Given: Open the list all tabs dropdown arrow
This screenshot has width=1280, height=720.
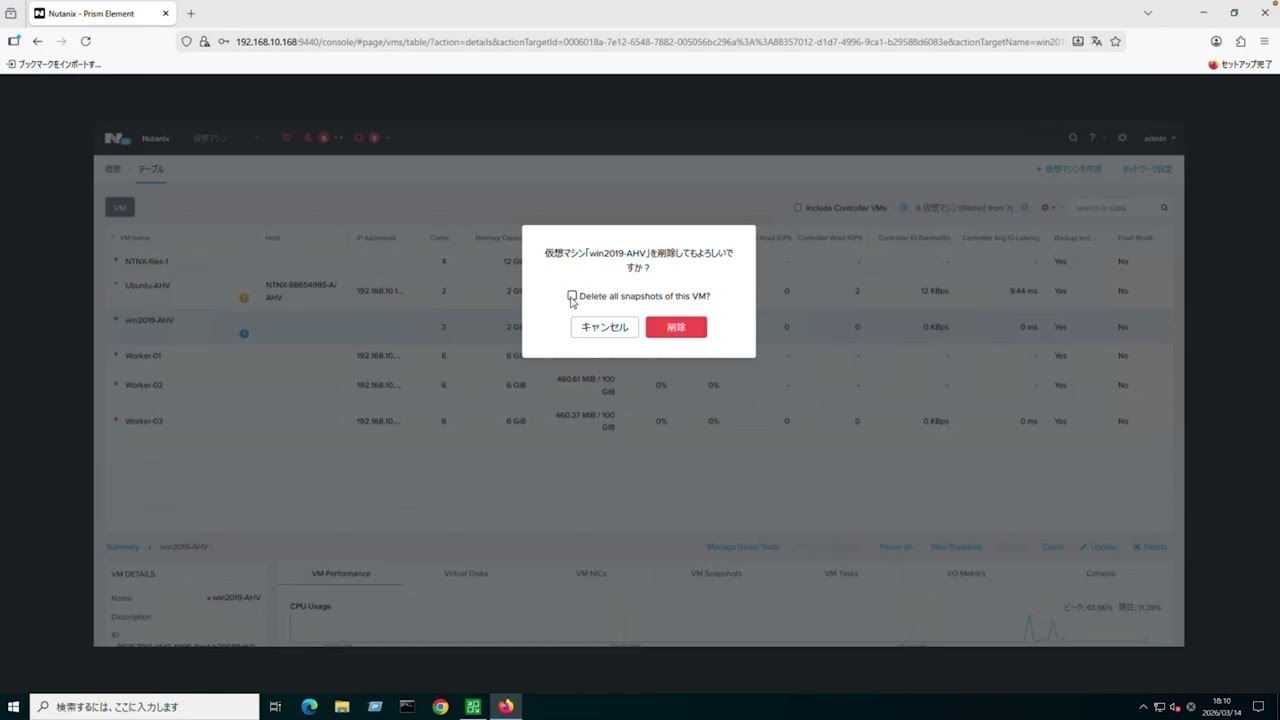Looking at the screenshot, I should 1148,13.
